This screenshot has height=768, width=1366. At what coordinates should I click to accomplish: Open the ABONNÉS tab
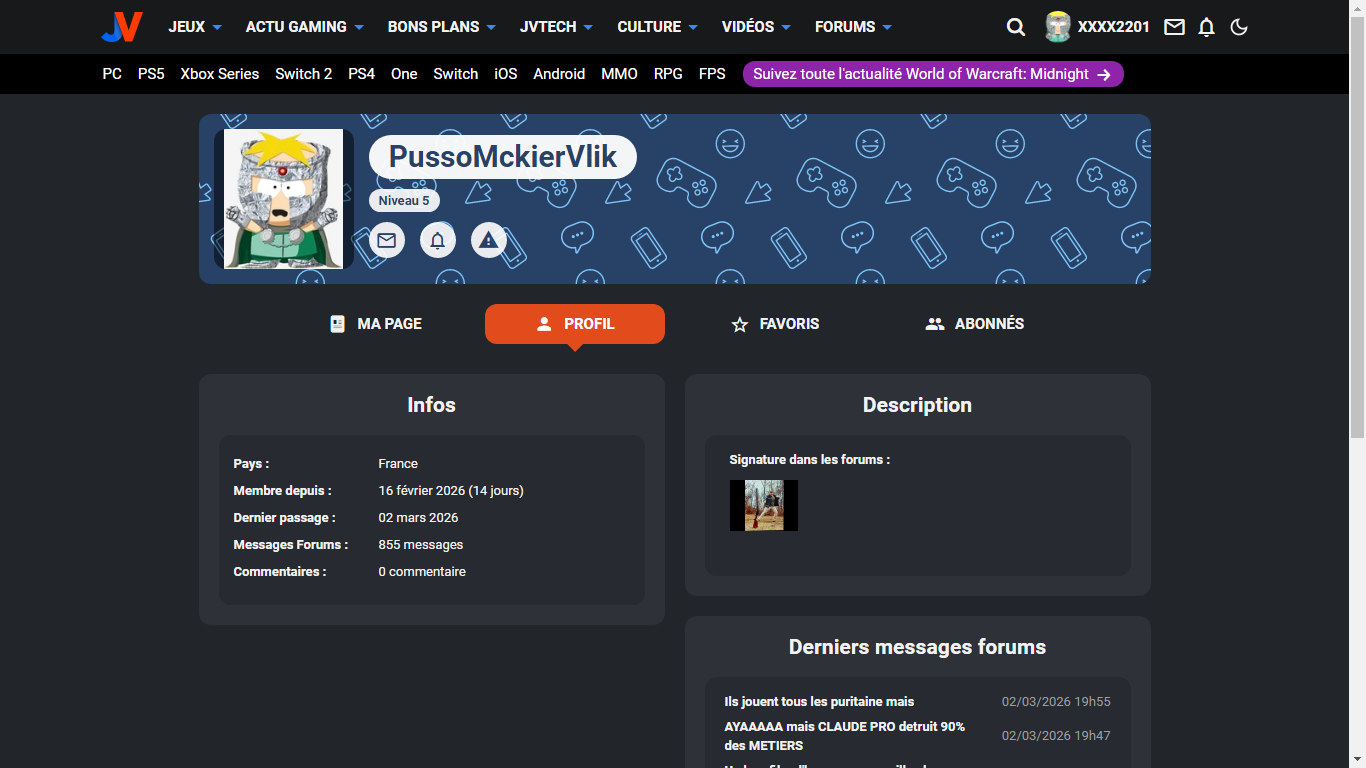975,324
